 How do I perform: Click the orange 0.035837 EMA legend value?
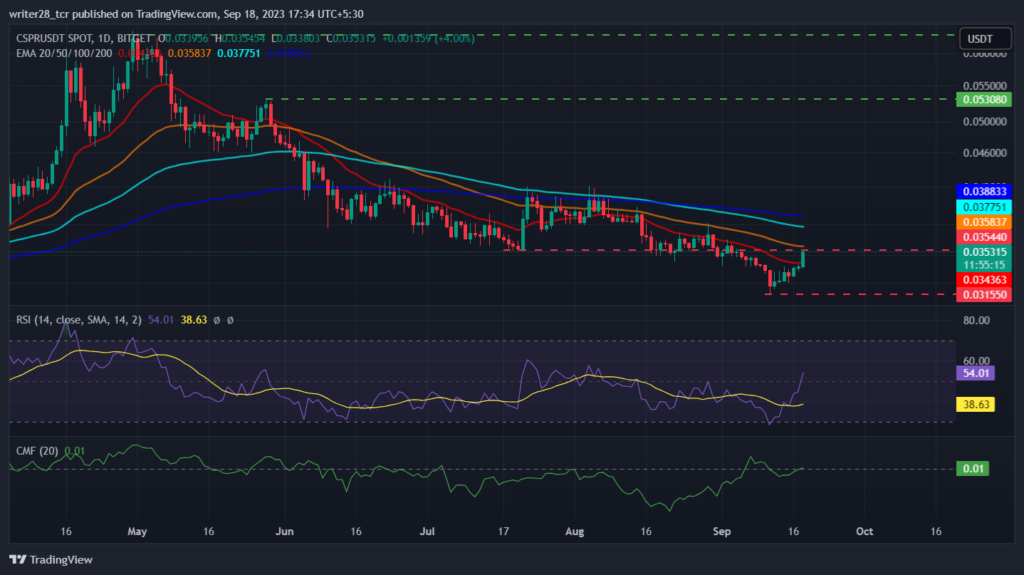[189, 53]
